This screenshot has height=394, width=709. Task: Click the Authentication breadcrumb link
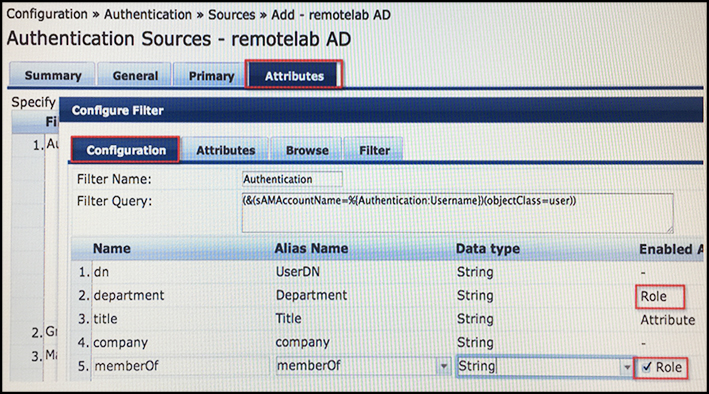click(148, 15)
